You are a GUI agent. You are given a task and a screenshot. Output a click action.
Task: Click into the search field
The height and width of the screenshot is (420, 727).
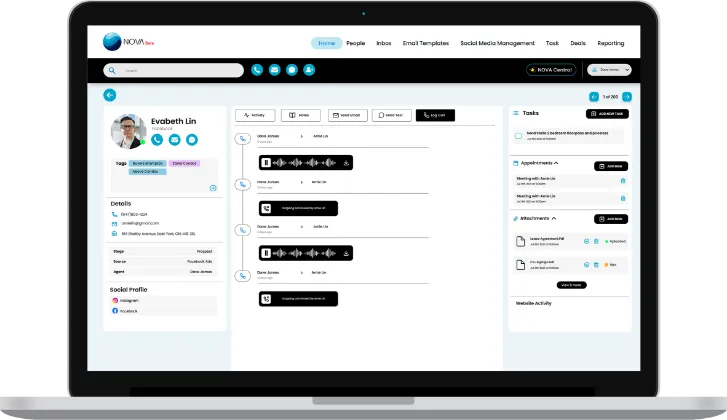[180, 70]
